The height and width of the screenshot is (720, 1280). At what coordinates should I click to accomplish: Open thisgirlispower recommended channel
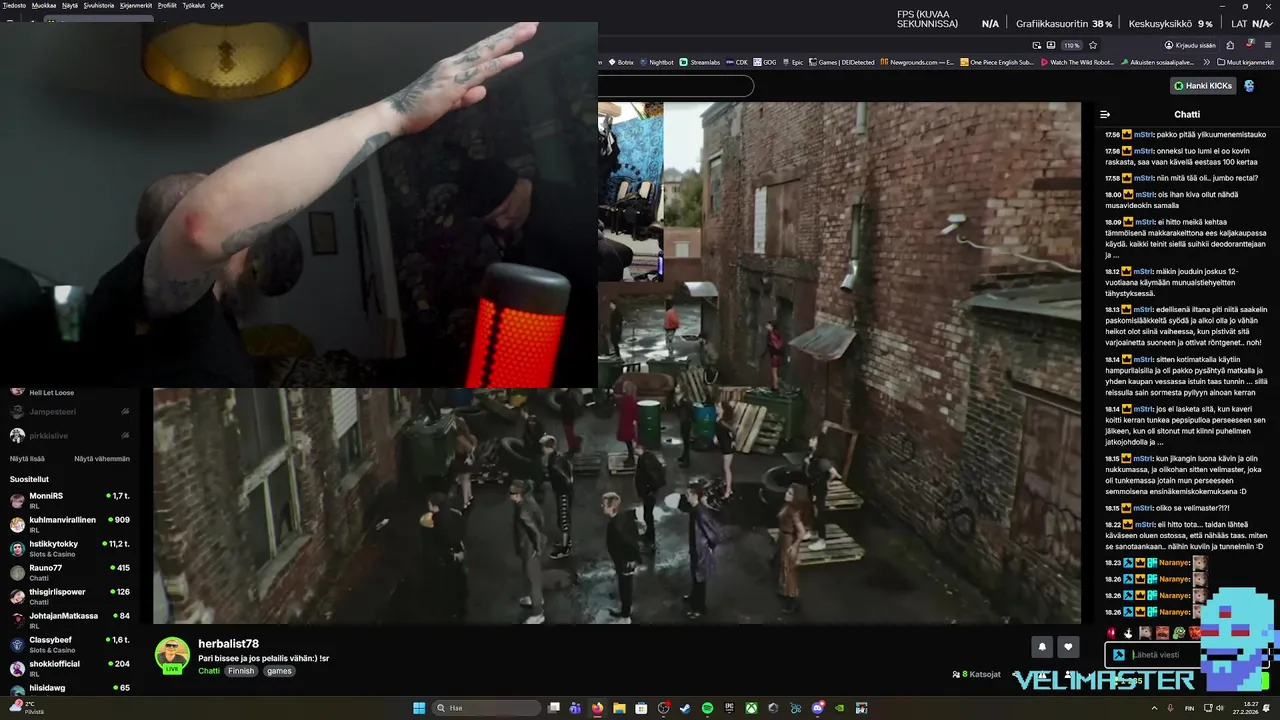click(70, 596)
